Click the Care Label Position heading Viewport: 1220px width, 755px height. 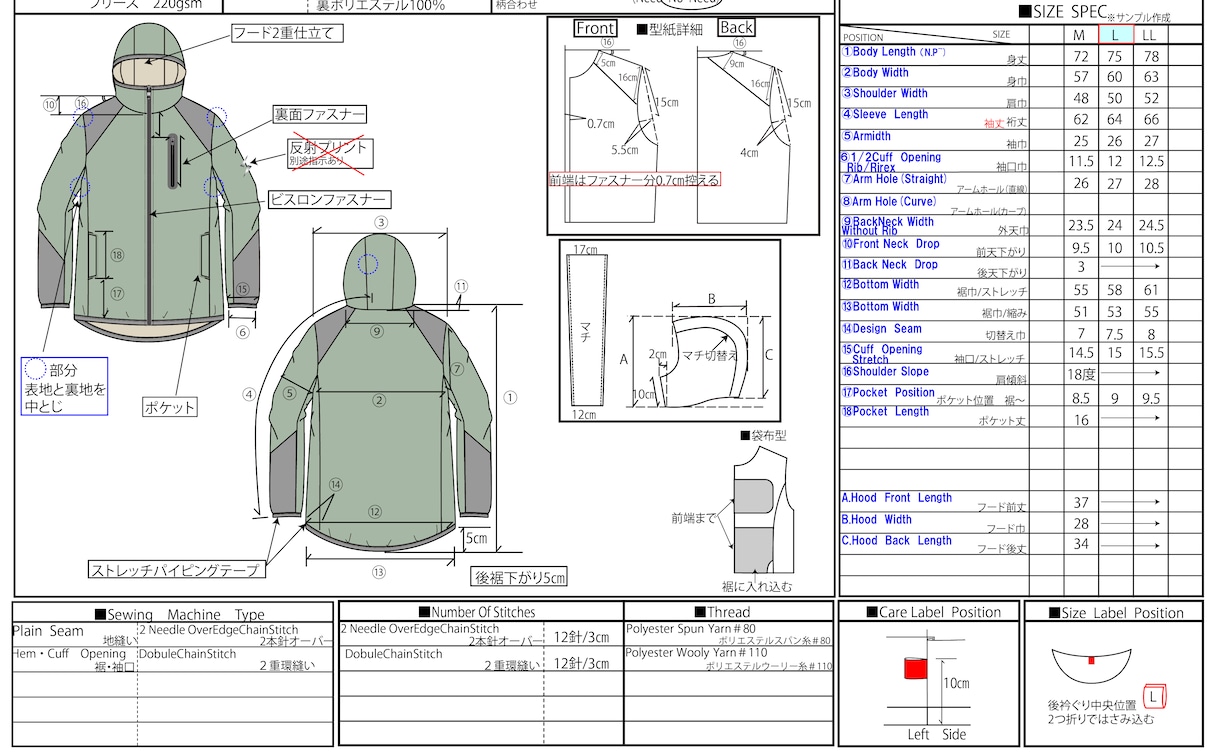pyautogui.click(x=934, y=612)
